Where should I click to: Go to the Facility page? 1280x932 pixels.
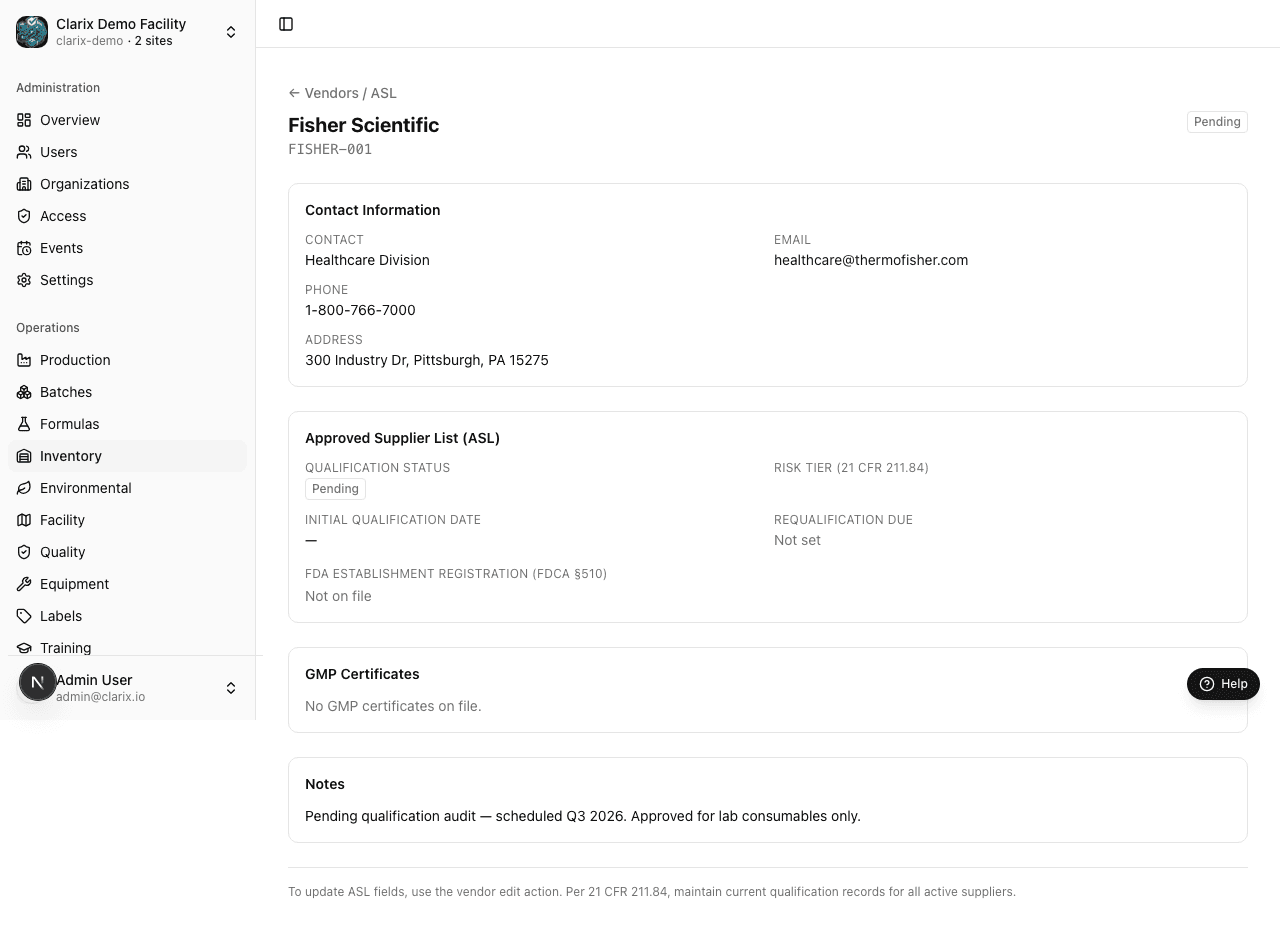[x=127, y=520]
